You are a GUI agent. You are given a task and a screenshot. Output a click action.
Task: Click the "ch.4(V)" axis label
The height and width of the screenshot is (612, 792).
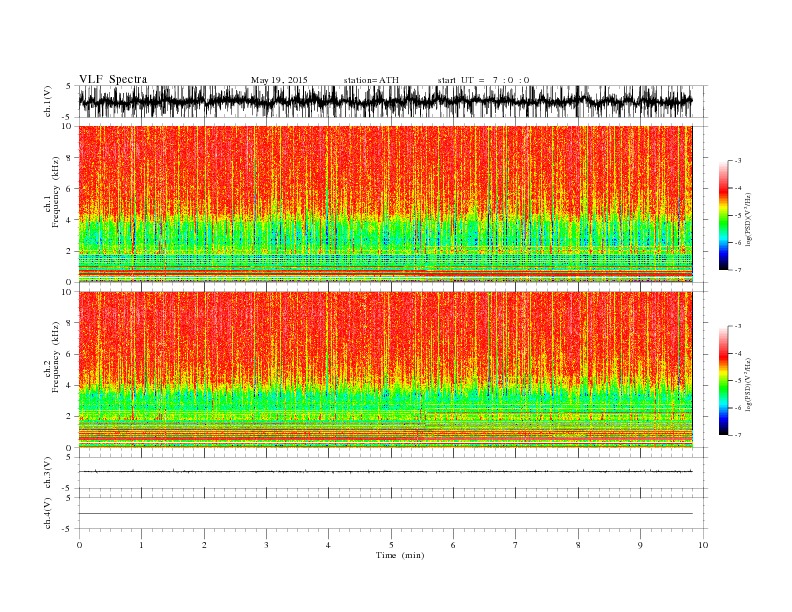point(48,513)
